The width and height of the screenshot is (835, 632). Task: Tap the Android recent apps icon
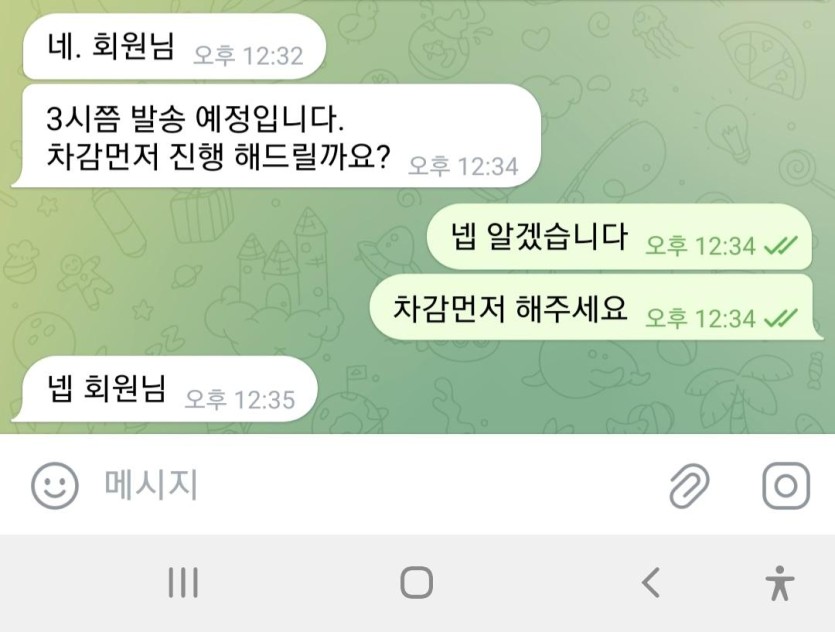tap(184, 582)
